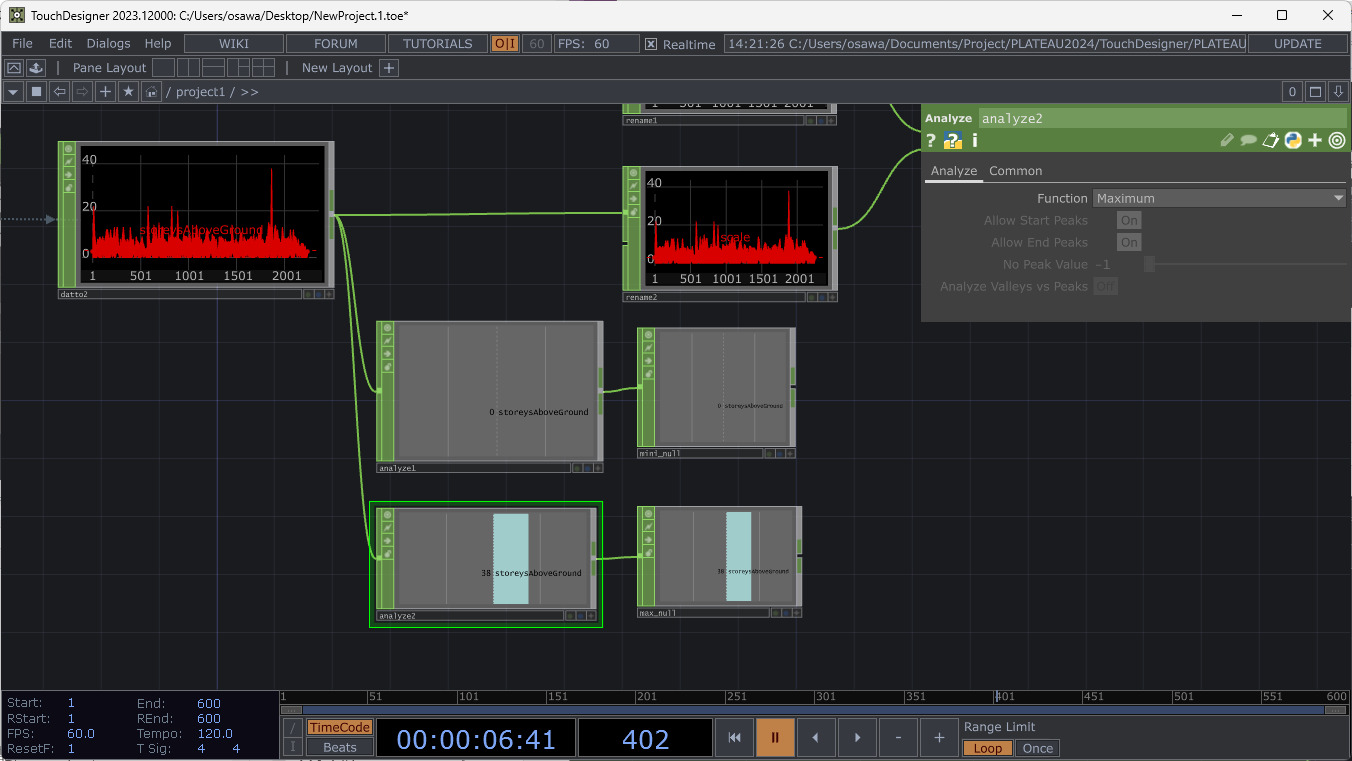This screenshot has width=1352, height=761.
Task: Click the analyze2 name input field
Action: 1163,118
